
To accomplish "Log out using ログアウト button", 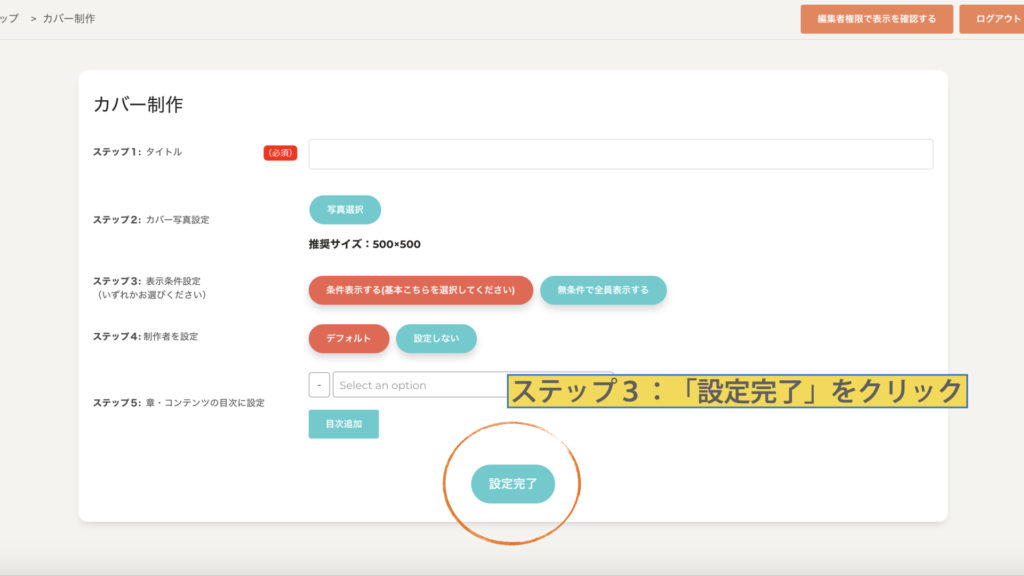I will click(995, 19).
